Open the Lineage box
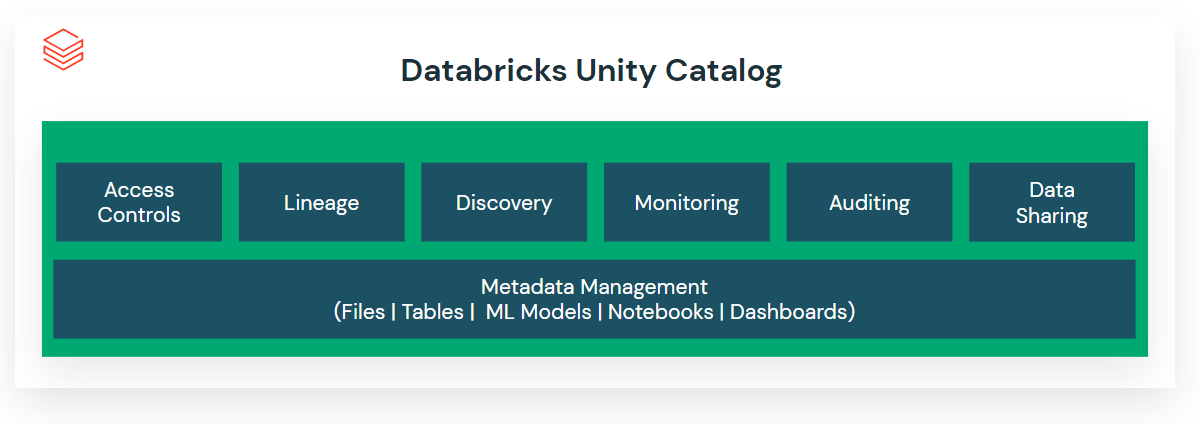The image size is (1200, 424). tap(321, 203)
